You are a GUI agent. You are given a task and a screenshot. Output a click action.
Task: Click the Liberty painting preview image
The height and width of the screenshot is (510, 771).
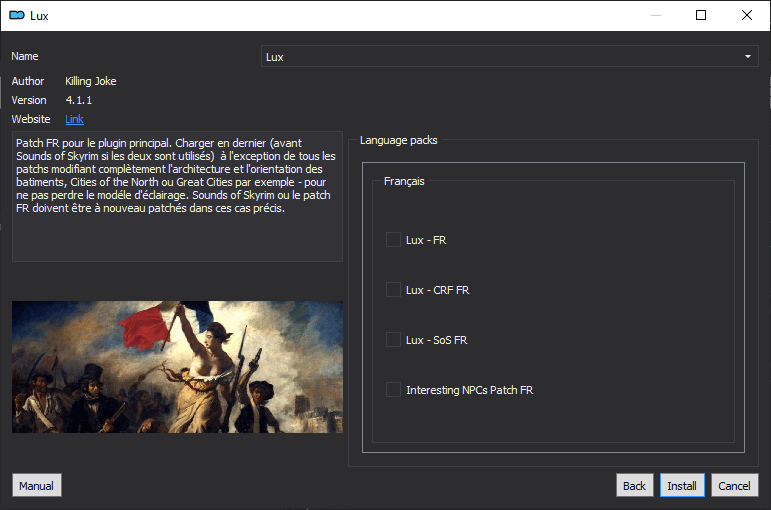178,367
